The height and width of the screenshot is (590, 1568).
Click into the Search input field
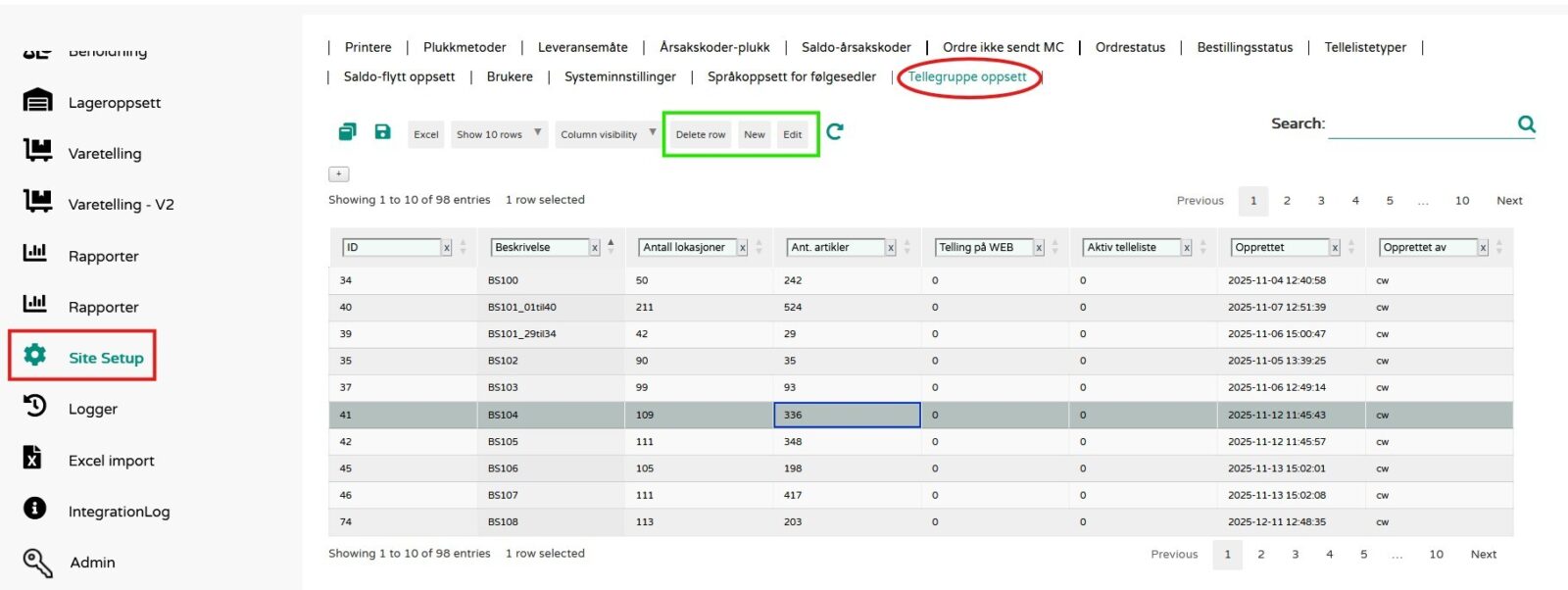point(1419,124)
